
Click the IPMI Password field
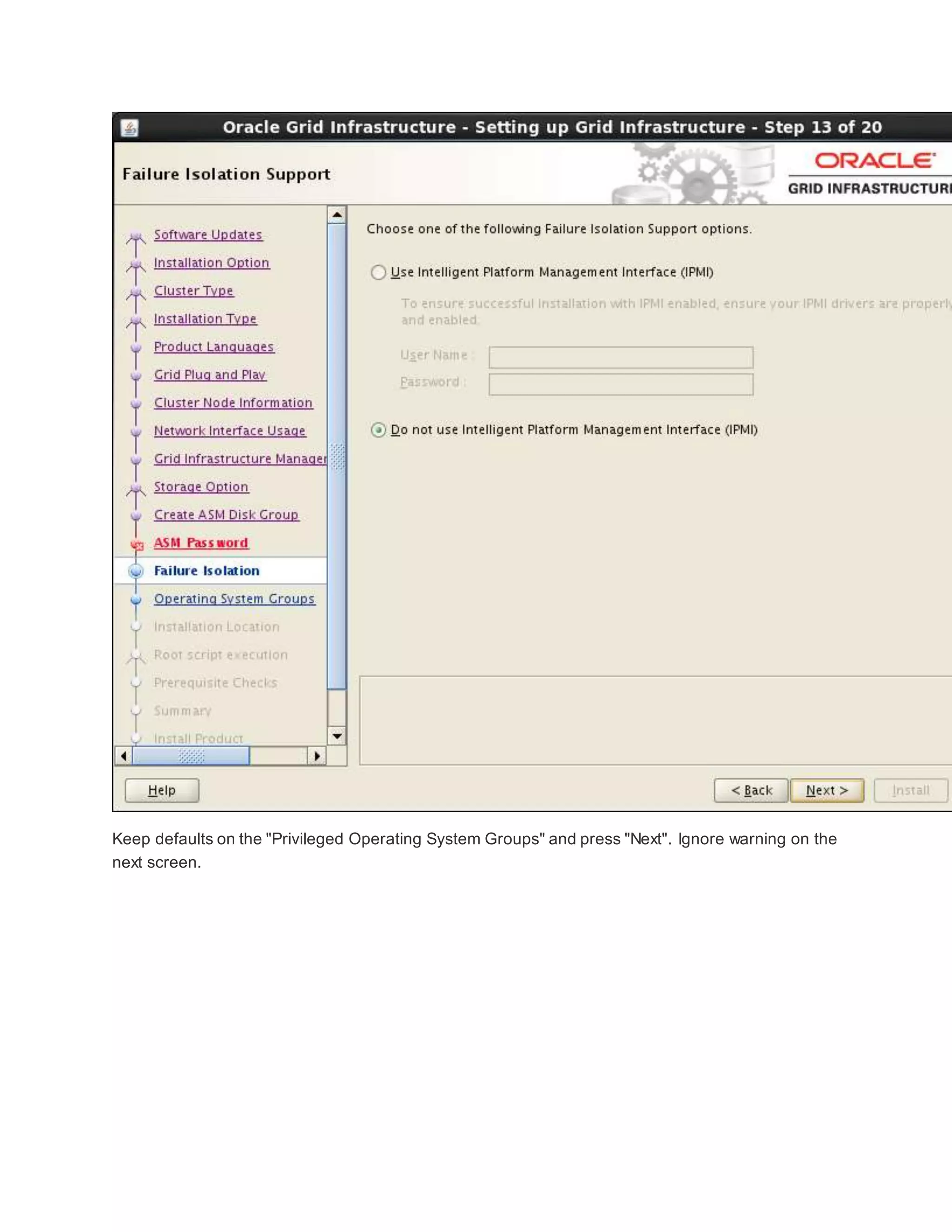pyautogui.click(x=621, y=384)
